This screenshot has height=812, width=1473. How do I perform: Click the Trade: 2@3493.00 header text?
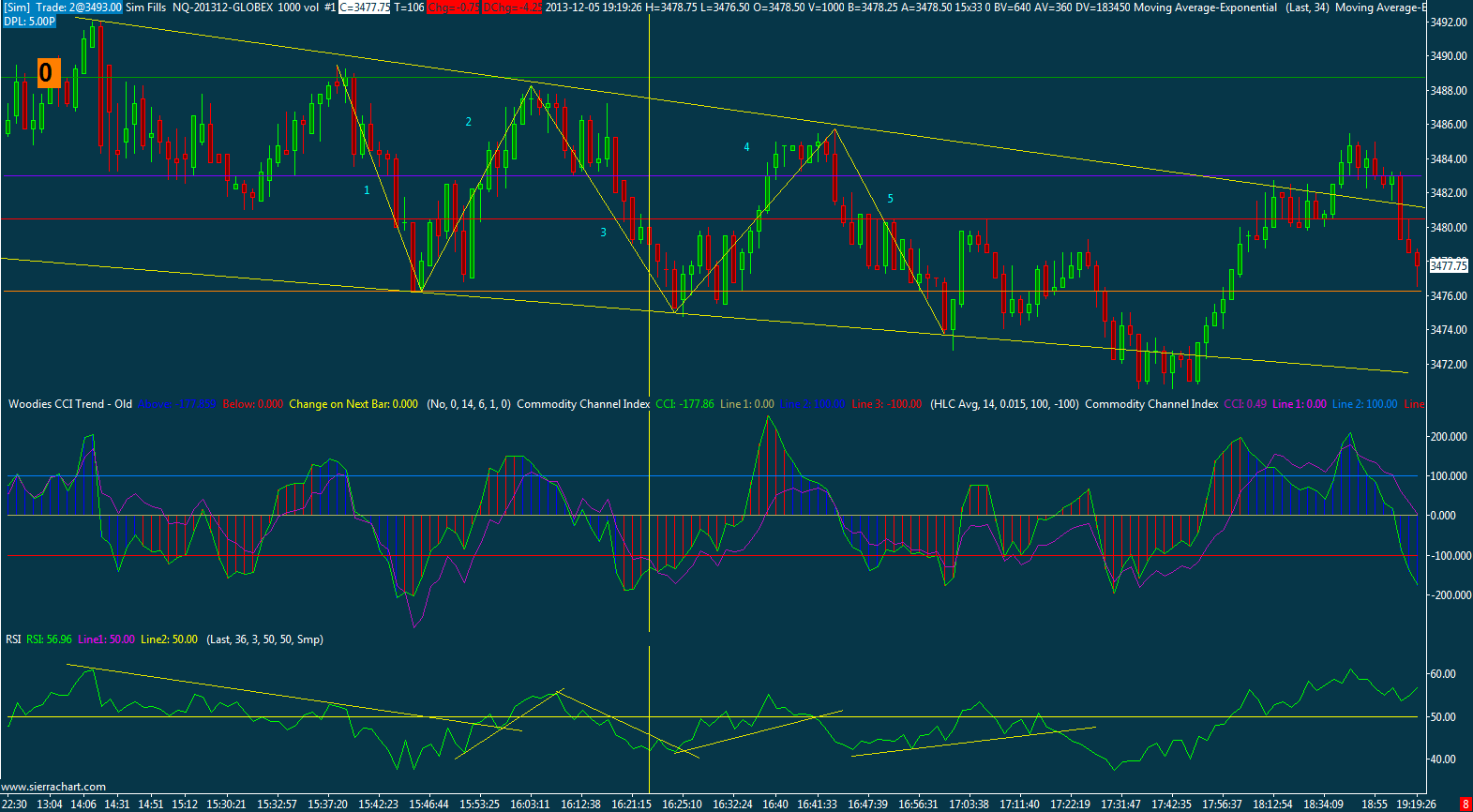coord(79,8)
